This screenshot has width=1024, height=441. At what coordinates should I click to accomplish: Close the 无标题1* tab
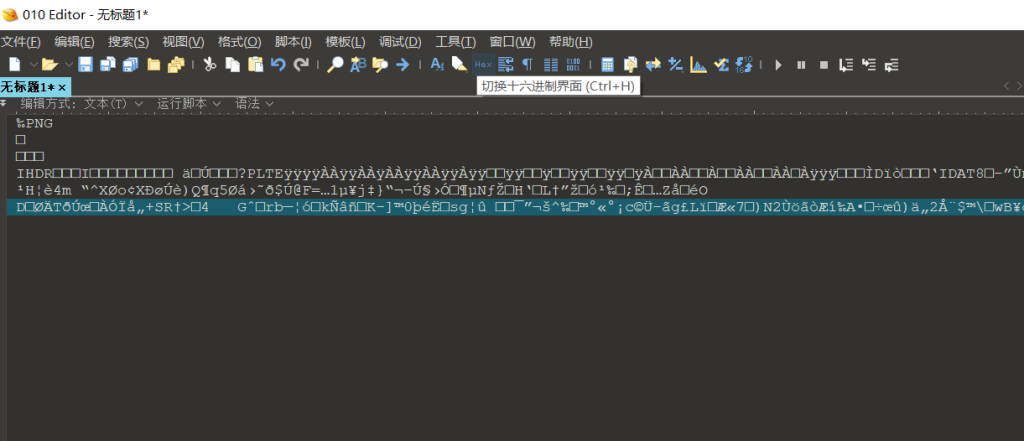[x=62, y=87]
